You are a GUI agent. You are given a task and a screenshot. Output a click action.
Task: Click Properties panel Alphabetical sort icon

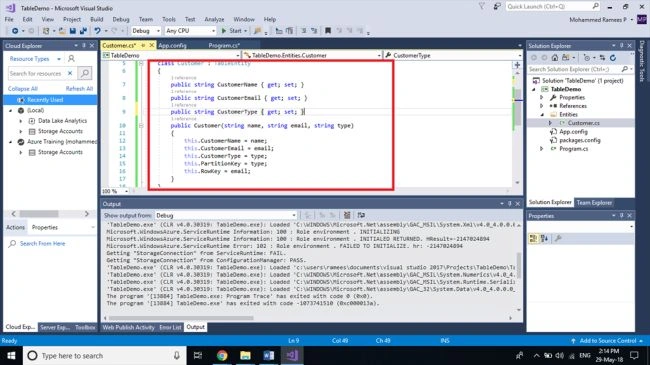(544, 238)
